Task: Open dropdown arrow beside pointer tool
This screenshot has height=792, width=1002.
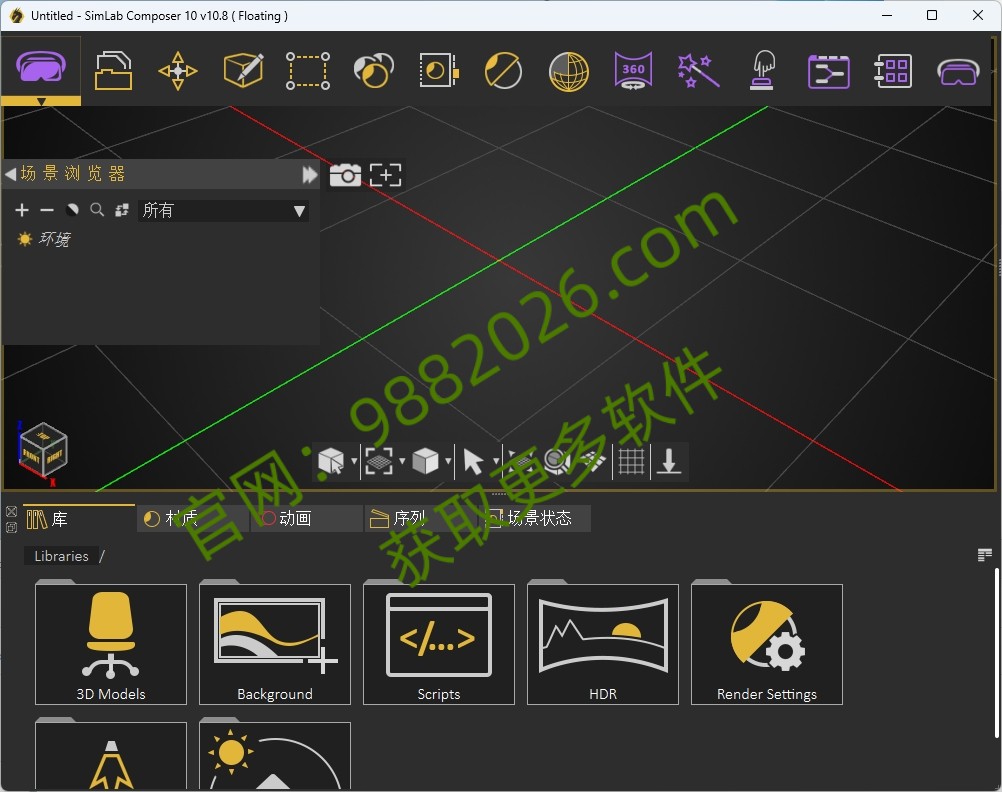Action: pyautogui.click(x=496, y=461)
